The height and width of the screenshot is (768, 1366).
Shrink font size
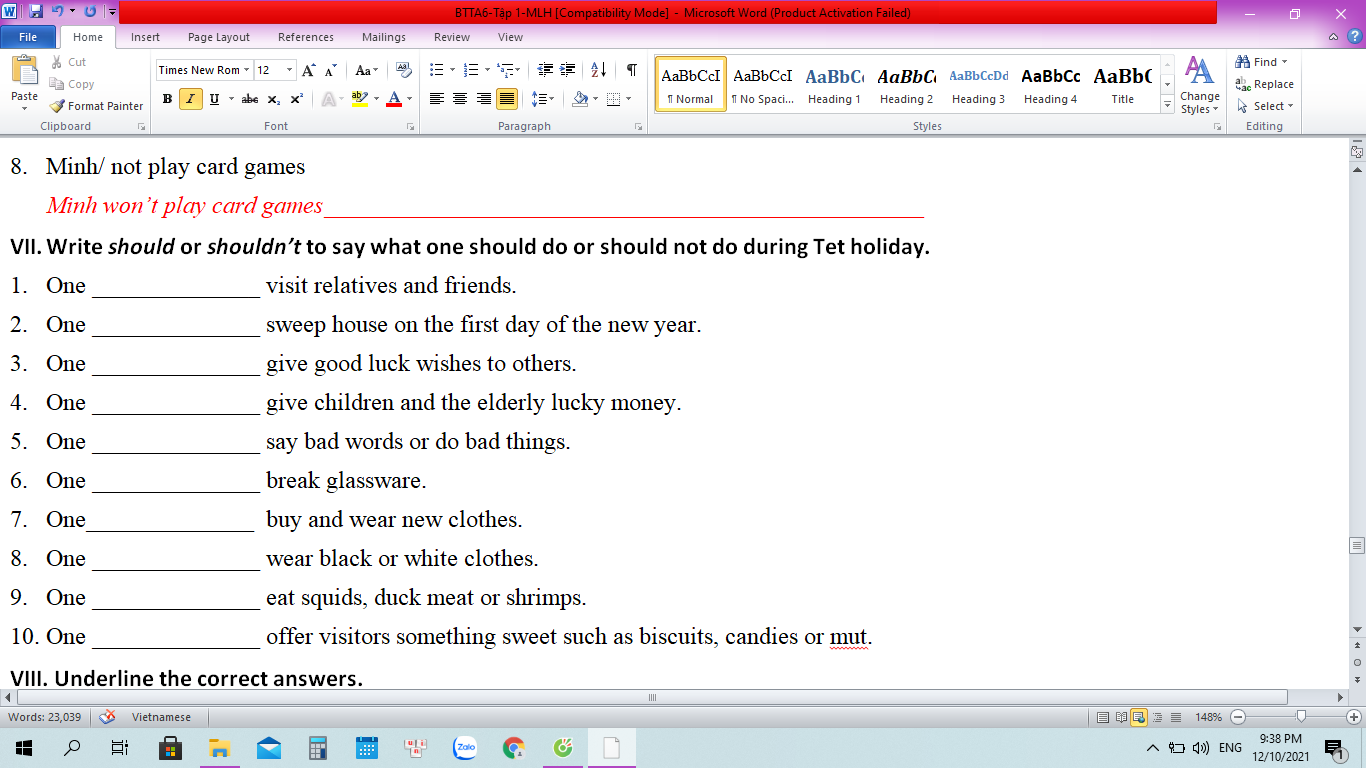click(331, 70)
